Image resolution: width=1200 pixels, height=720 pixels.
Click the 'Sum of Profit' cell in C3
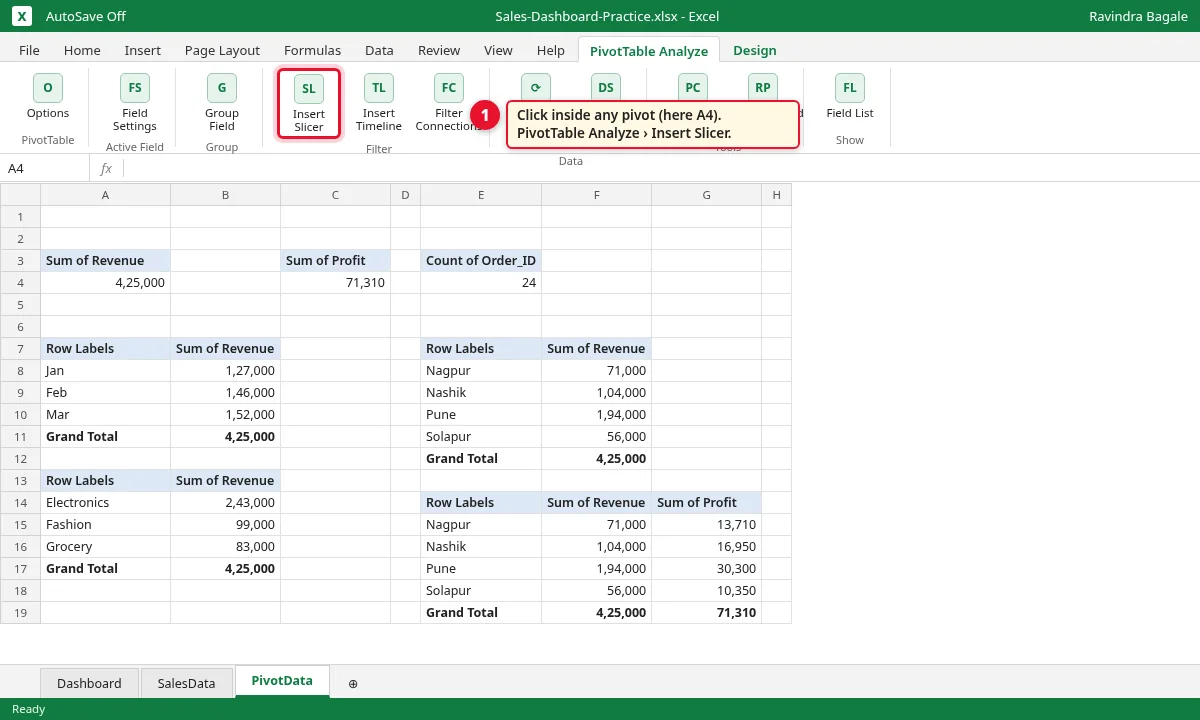click(x=336, y=261)
